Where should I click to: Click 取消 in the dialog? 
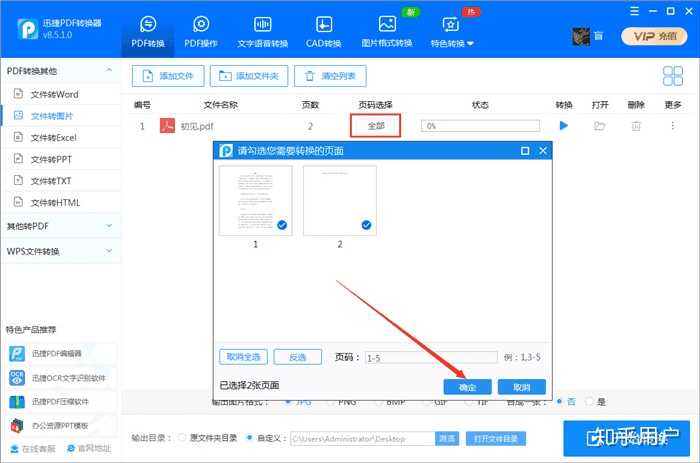coord(521,387)
